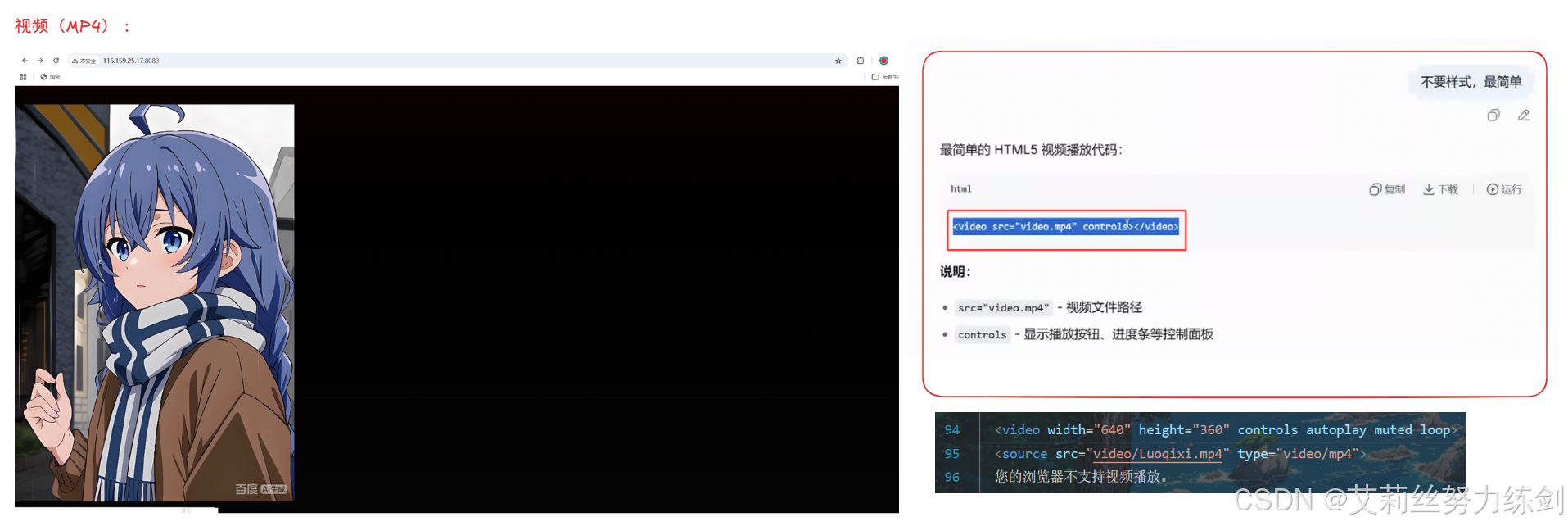The image size is (1568, 526).
Task: Click the highlighted video tag code line
Action: tap(1065, 226)
